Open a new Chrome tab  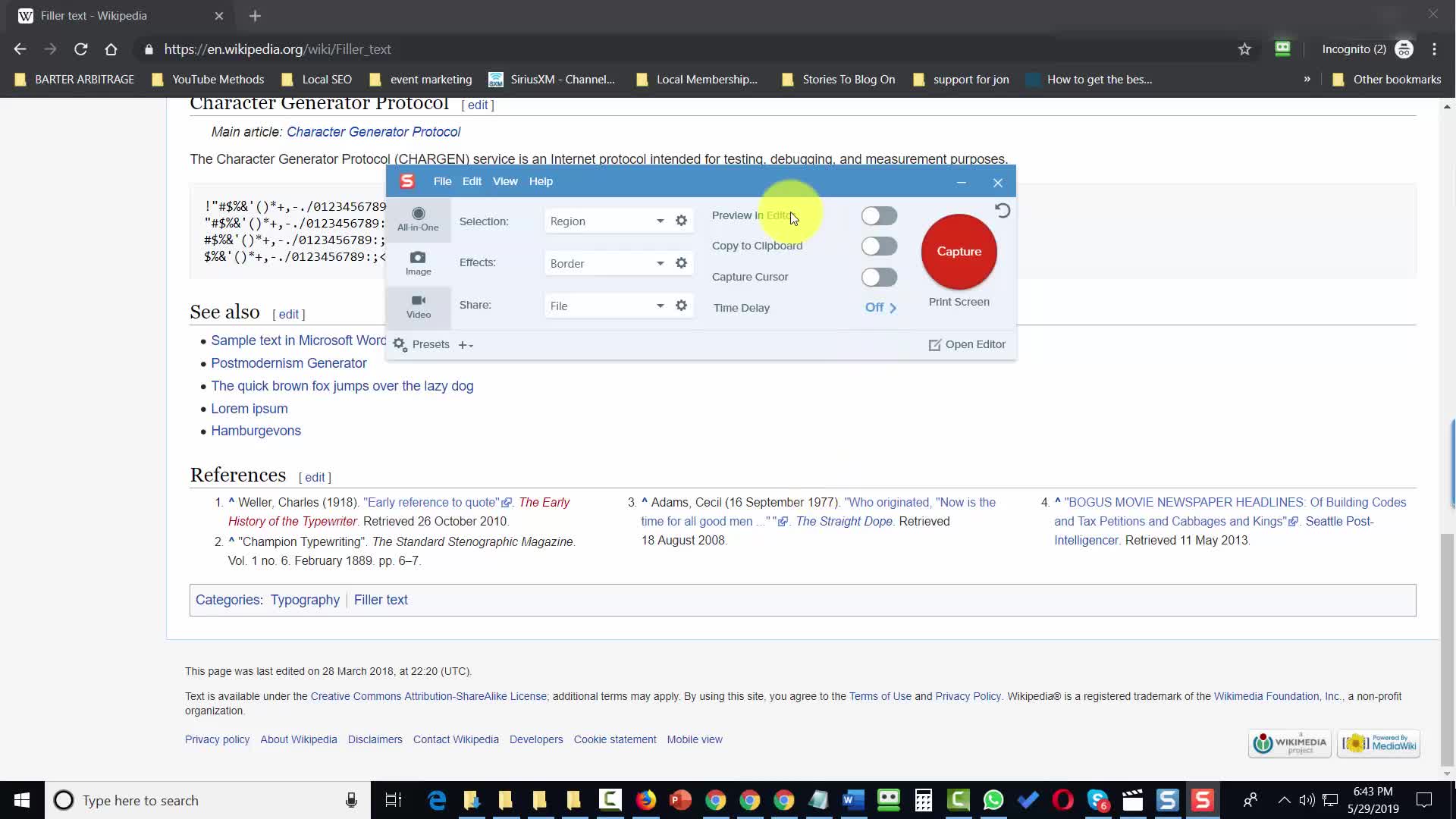255,16
